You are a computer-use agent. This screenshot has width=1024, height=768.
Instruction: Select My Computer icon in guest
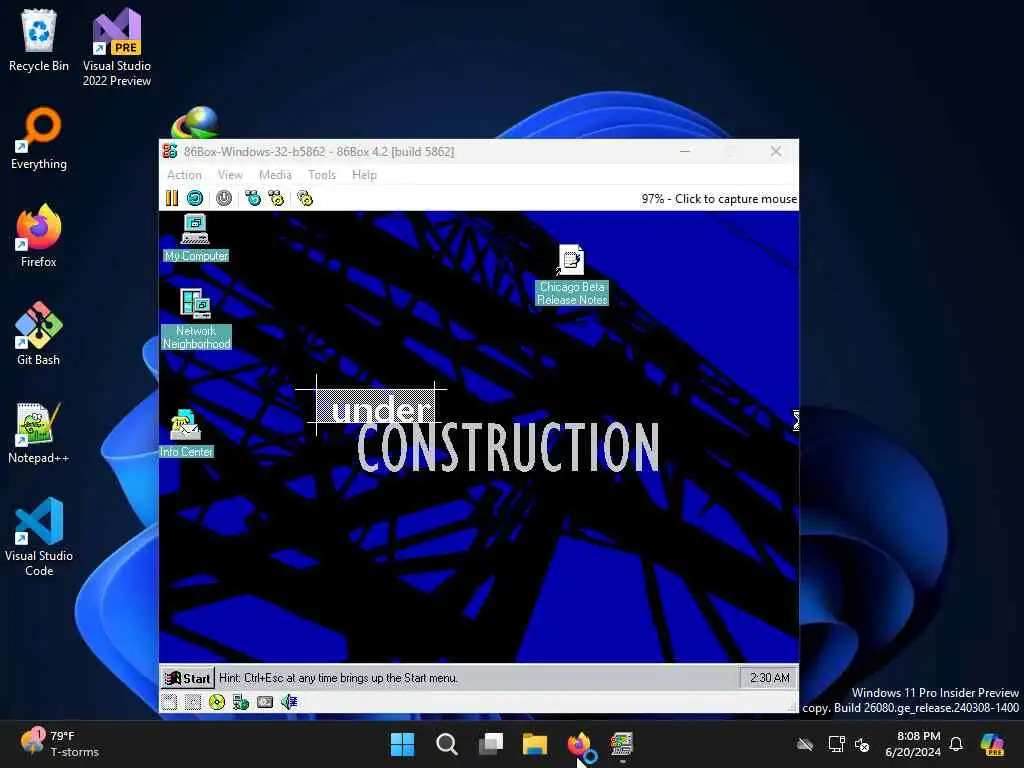[x=195, y=238]
